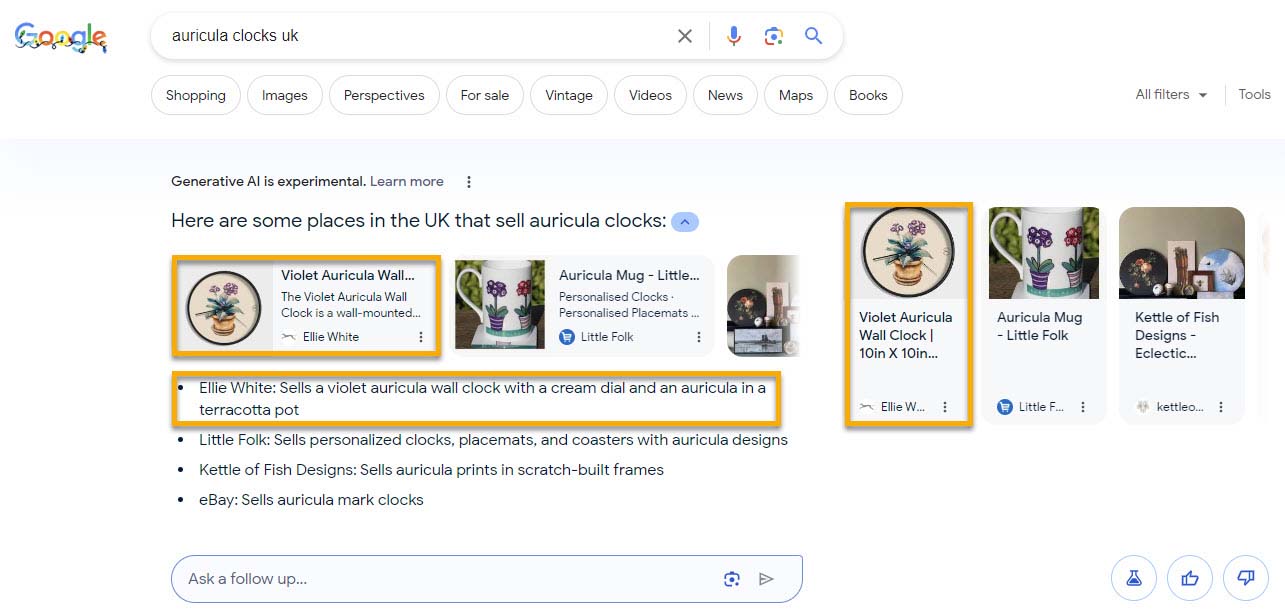Open three-dot menu on right Ellie White card

[x=945, y=407]
